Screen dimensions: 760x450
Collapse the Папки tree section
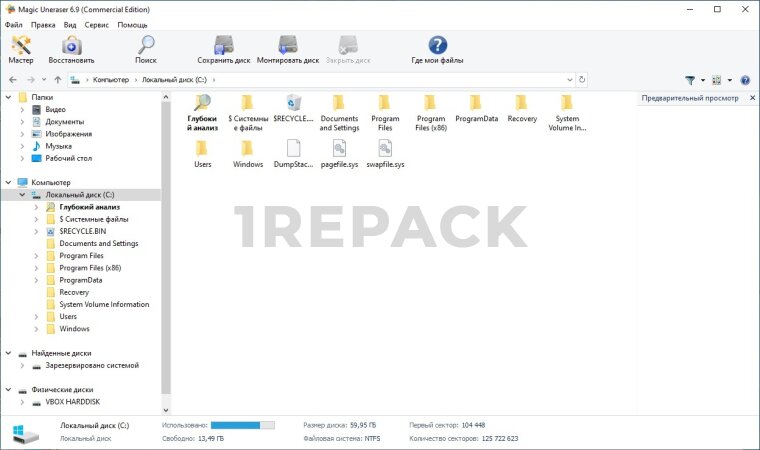[9, 97]
